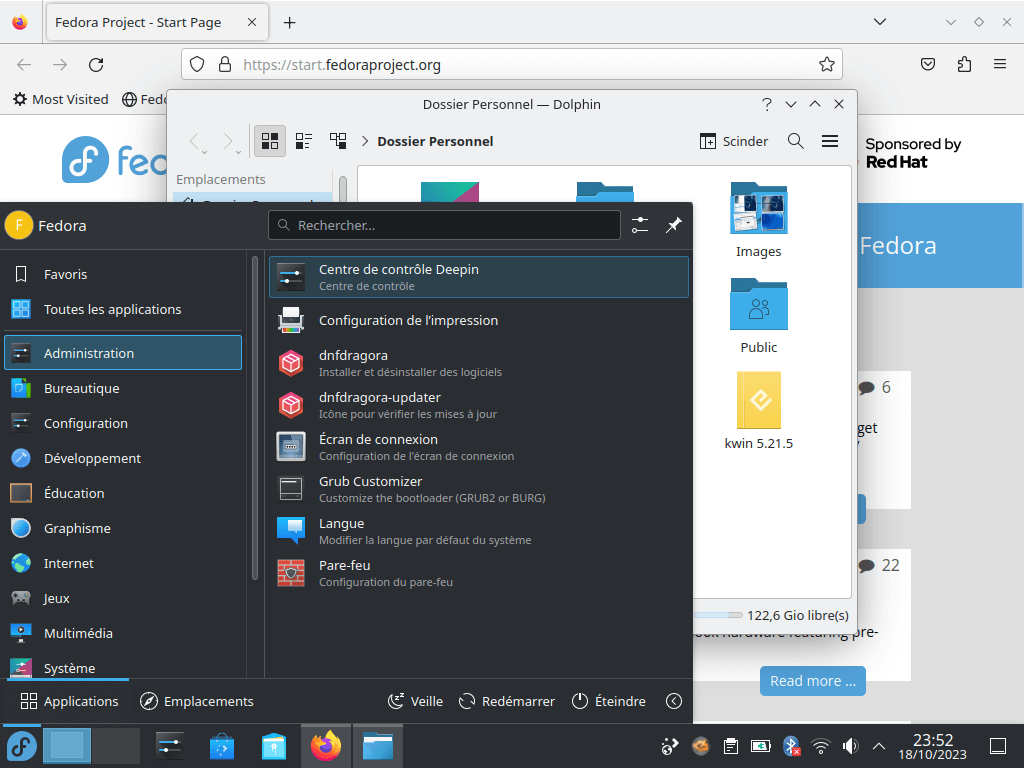Open Langue system language tool
The height and width of the screenshot is (768, 1024).
[479, 531]
